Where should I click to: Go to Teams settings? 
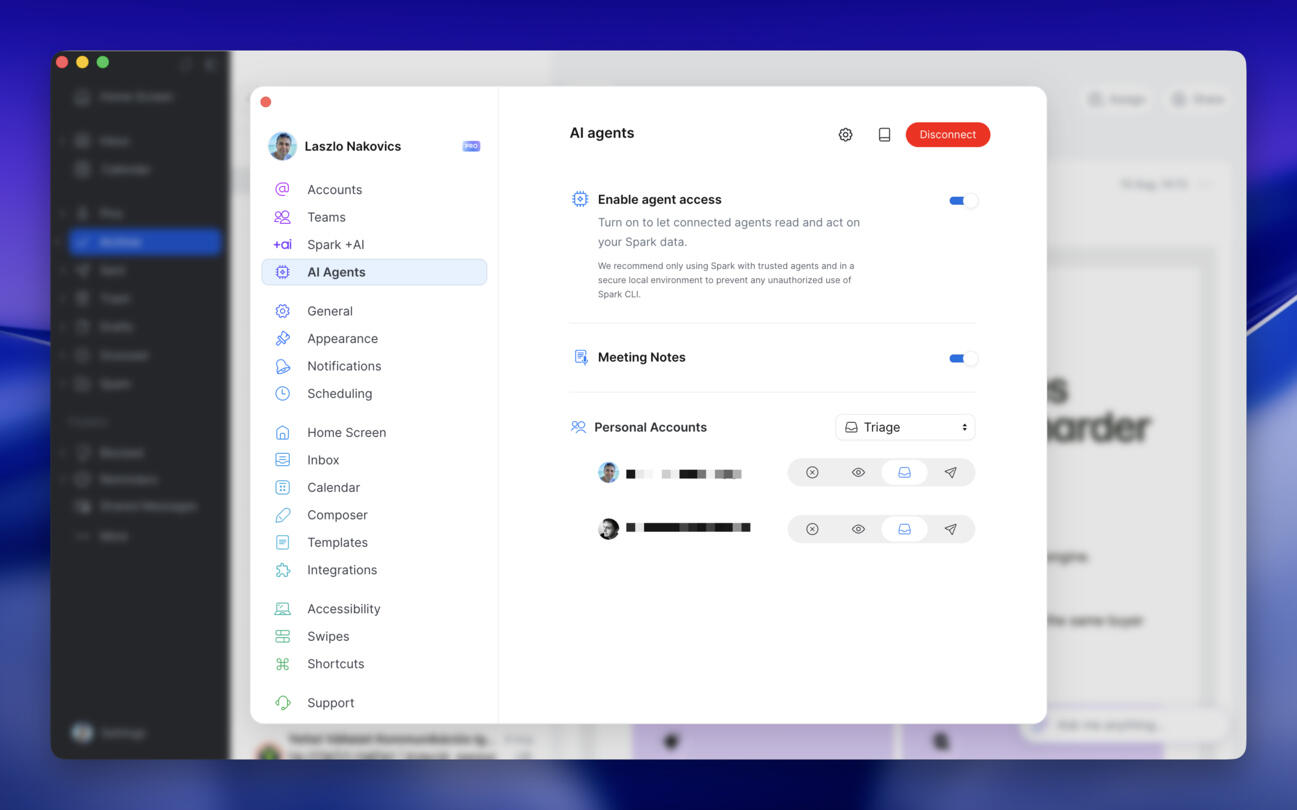click(374, 217)
